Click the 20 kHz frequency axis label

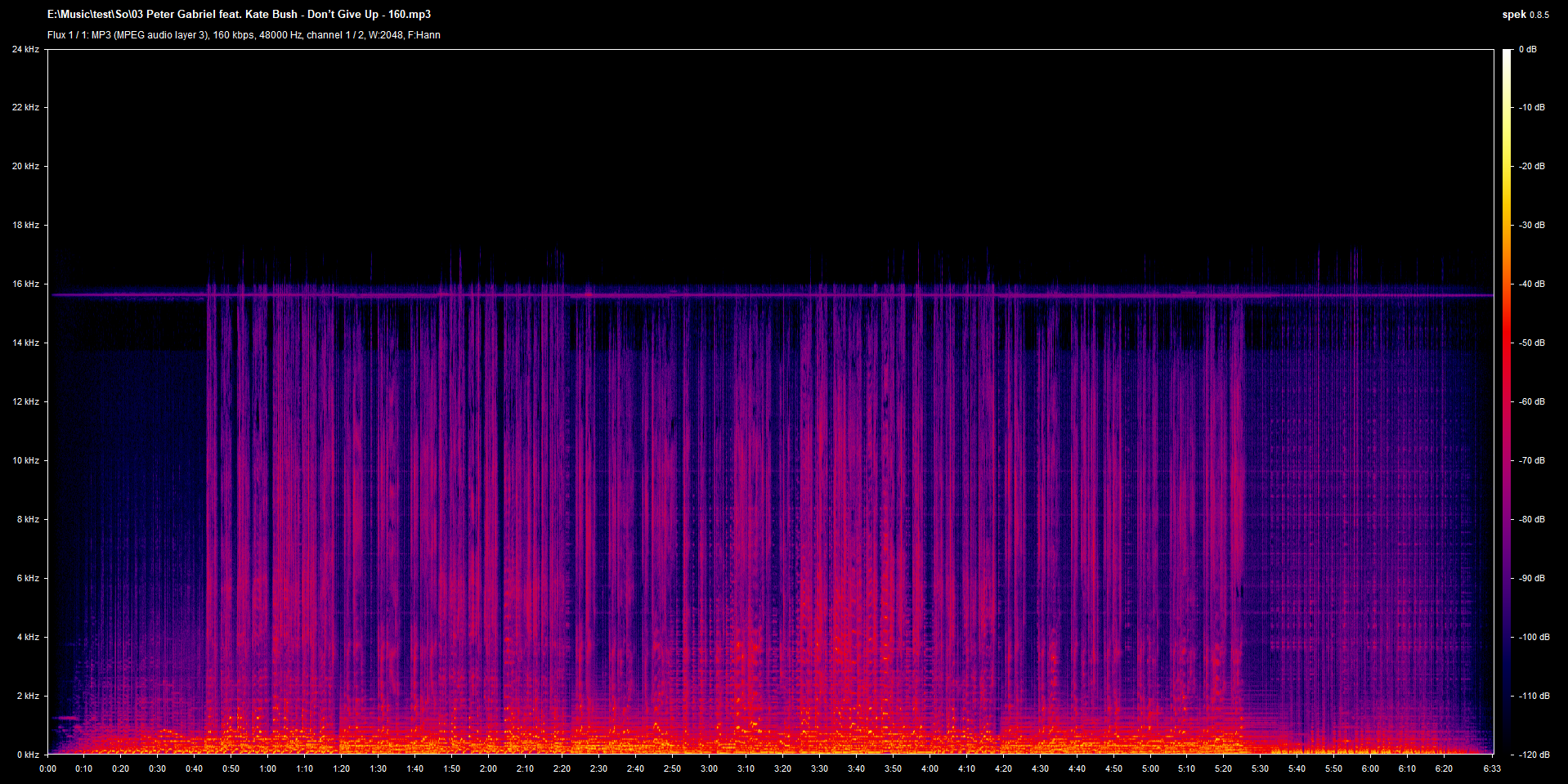coord(25,166)
